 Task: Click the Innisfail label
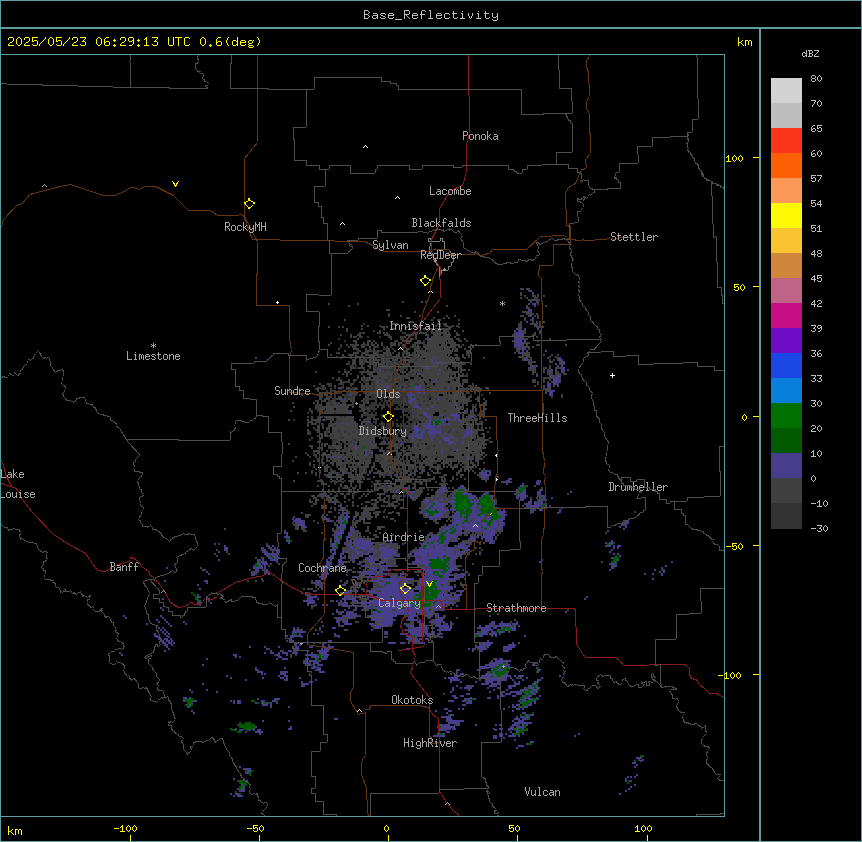[x=415, y=326]
